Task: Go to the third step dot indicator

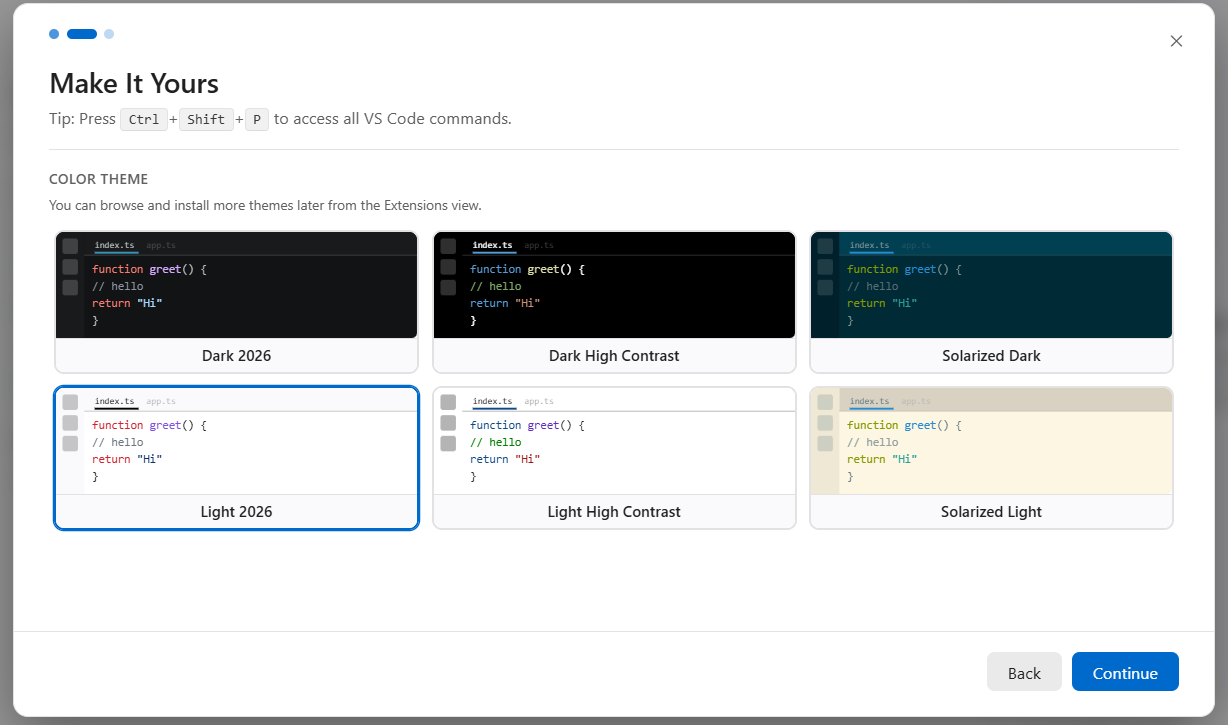Action: coord(109,34)
